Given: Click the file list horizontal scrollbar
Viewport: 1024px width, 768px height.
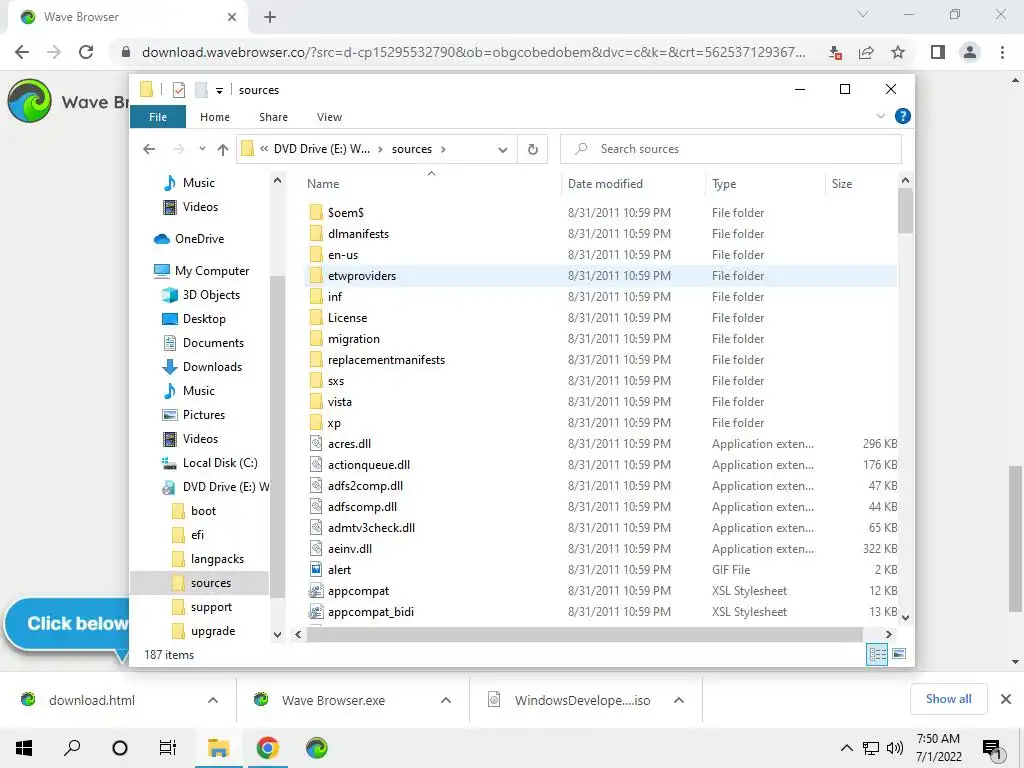Looking at the screenshot, I should (x=585, y=634).
